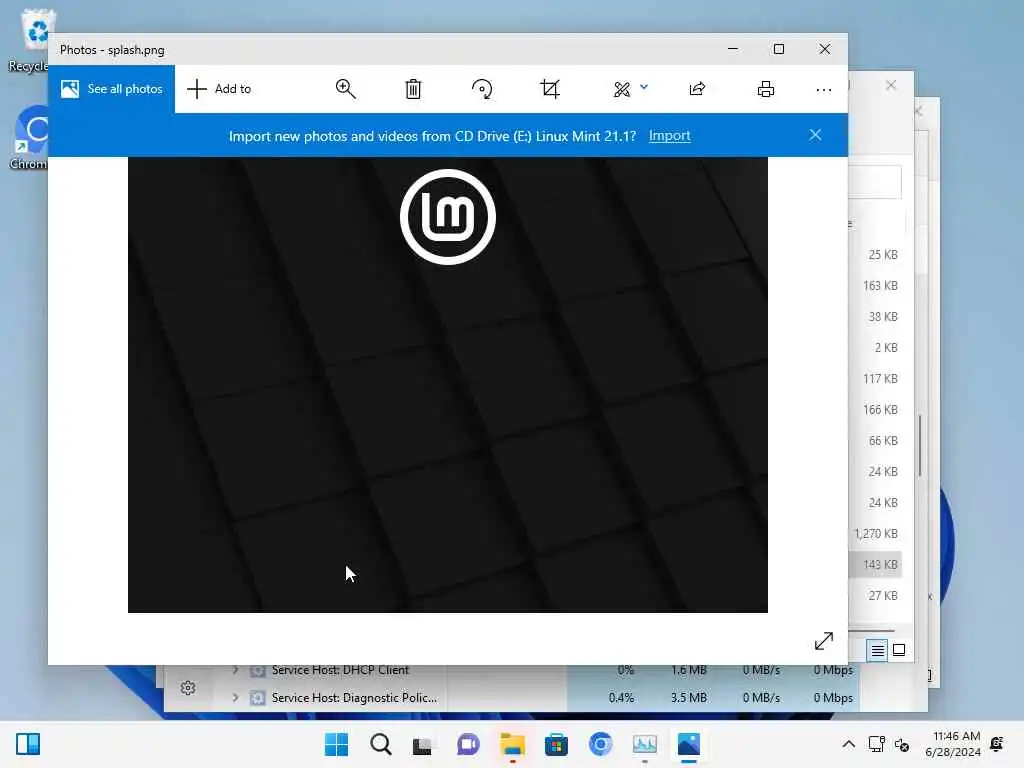Show hidden tray icons chevron
The height and width of the screenshot is (768, 1024).
848,744
